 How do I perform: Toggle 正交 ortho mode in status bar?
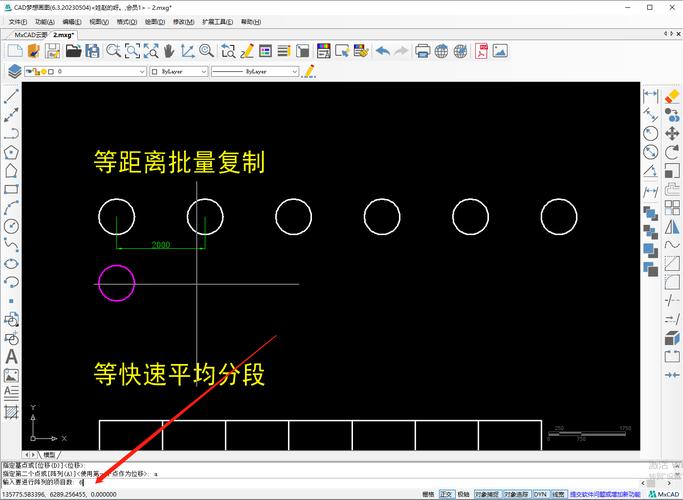tap(445, 494)
